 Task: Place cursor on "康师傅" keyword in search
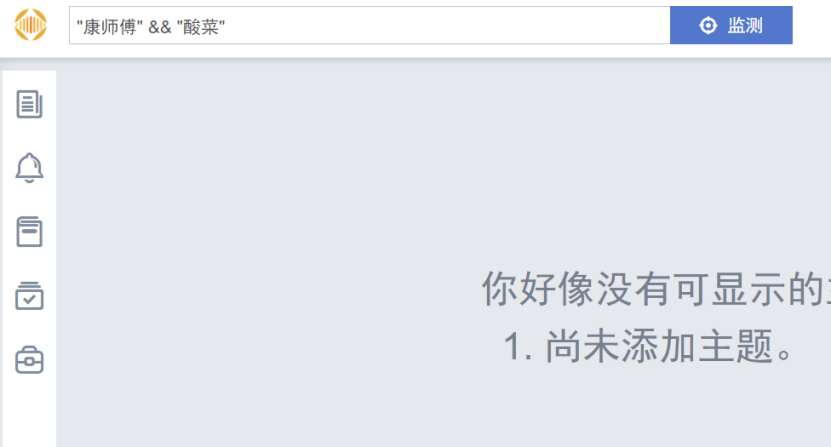(110, 27)
